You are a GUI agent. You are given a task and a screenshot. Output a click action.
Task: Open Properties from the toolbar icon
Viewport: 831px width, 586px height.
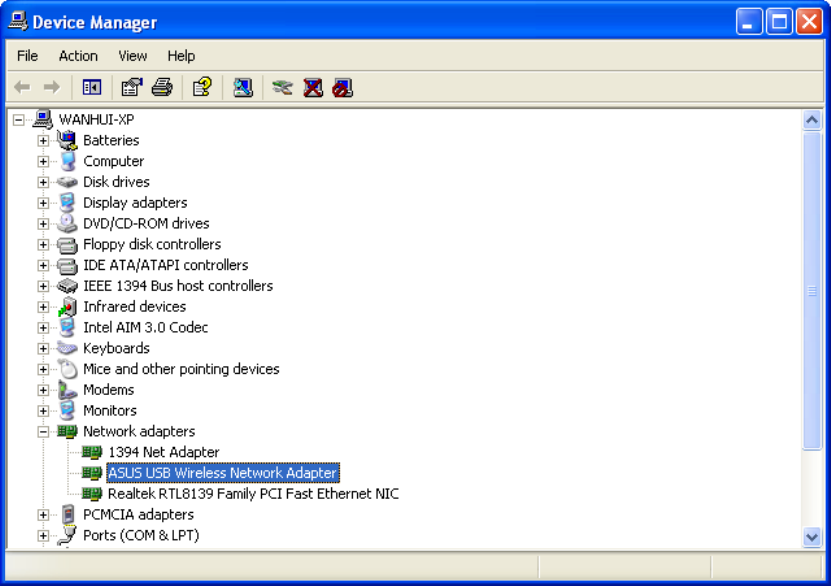(132, 87)
